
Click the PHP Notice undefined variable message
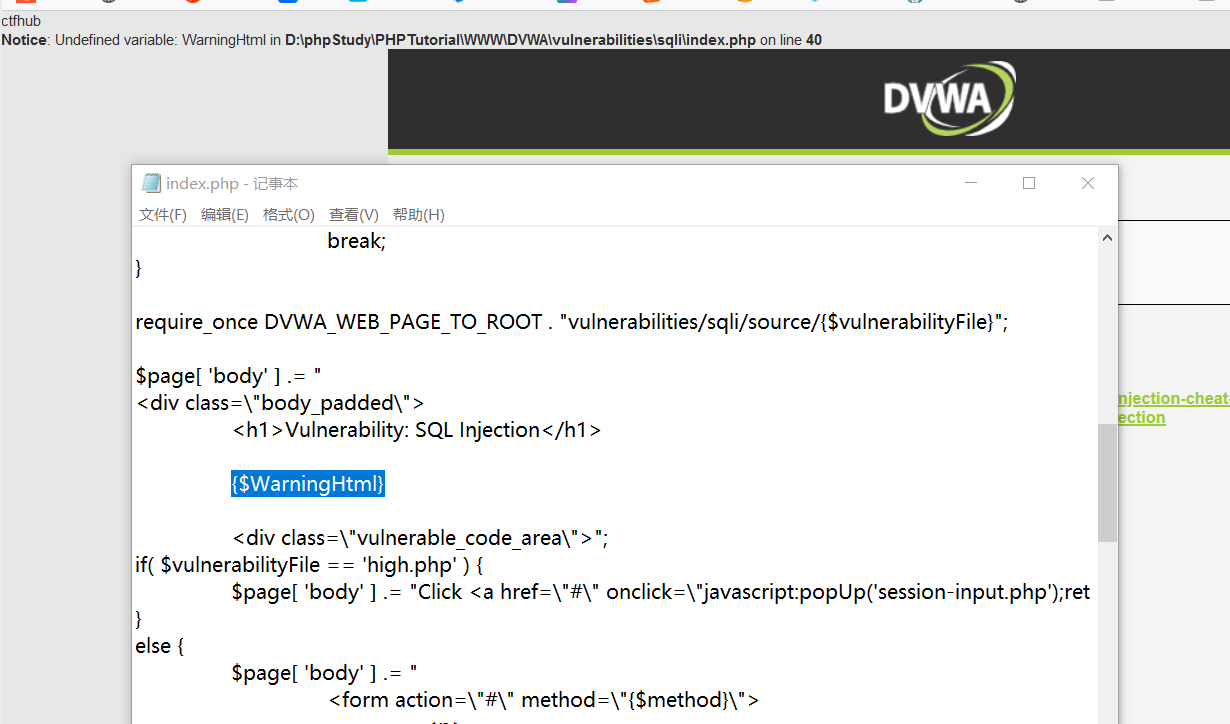tap(412, 40)
